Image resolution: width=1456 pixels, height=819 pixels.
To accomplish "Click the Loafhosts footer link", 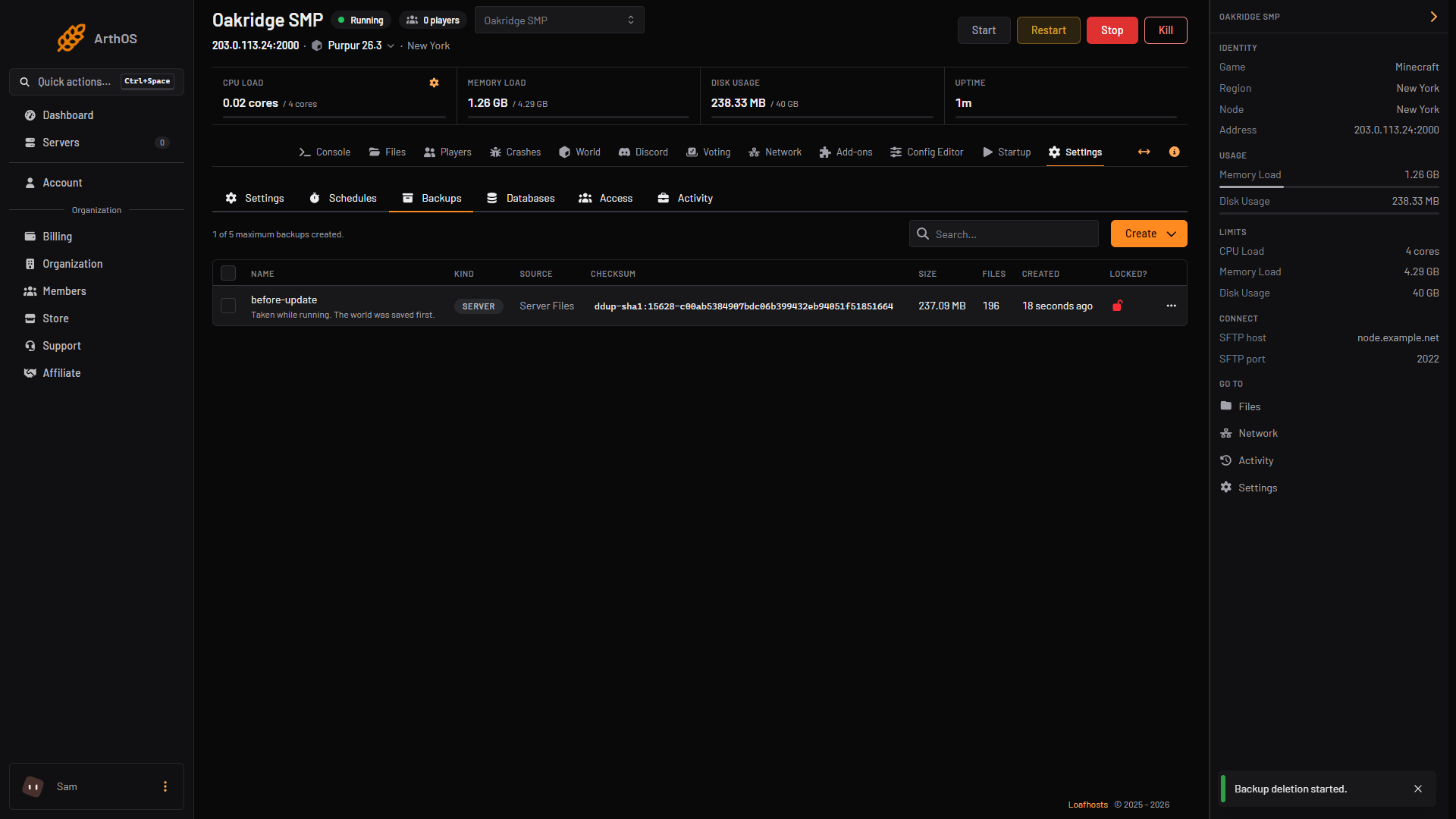I will coord(1087,805).
